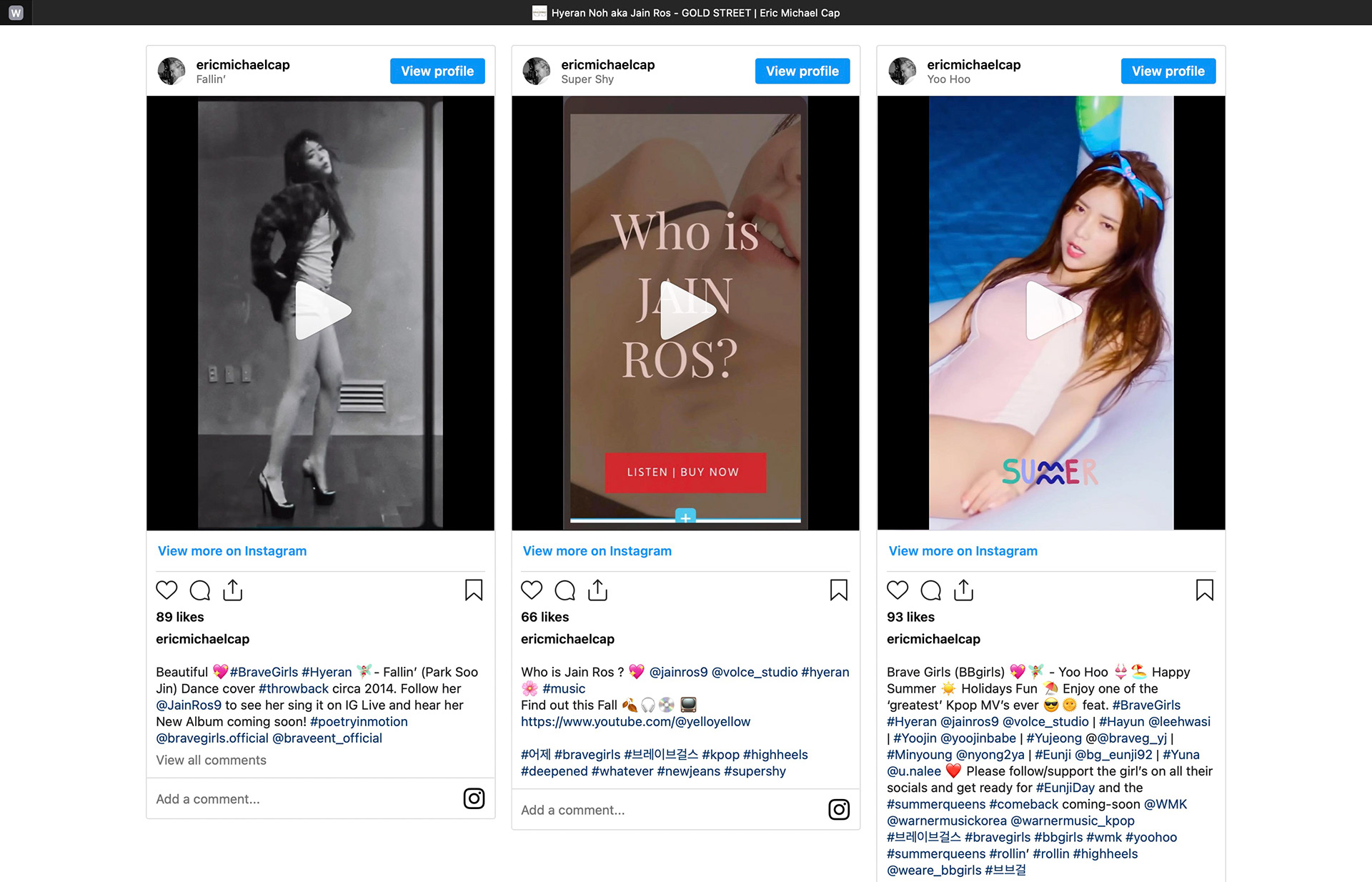Open comment icon on Yoo Hoo post
Image resolution: width=1372 pixels, height=882 pixels.
point(930,590)
